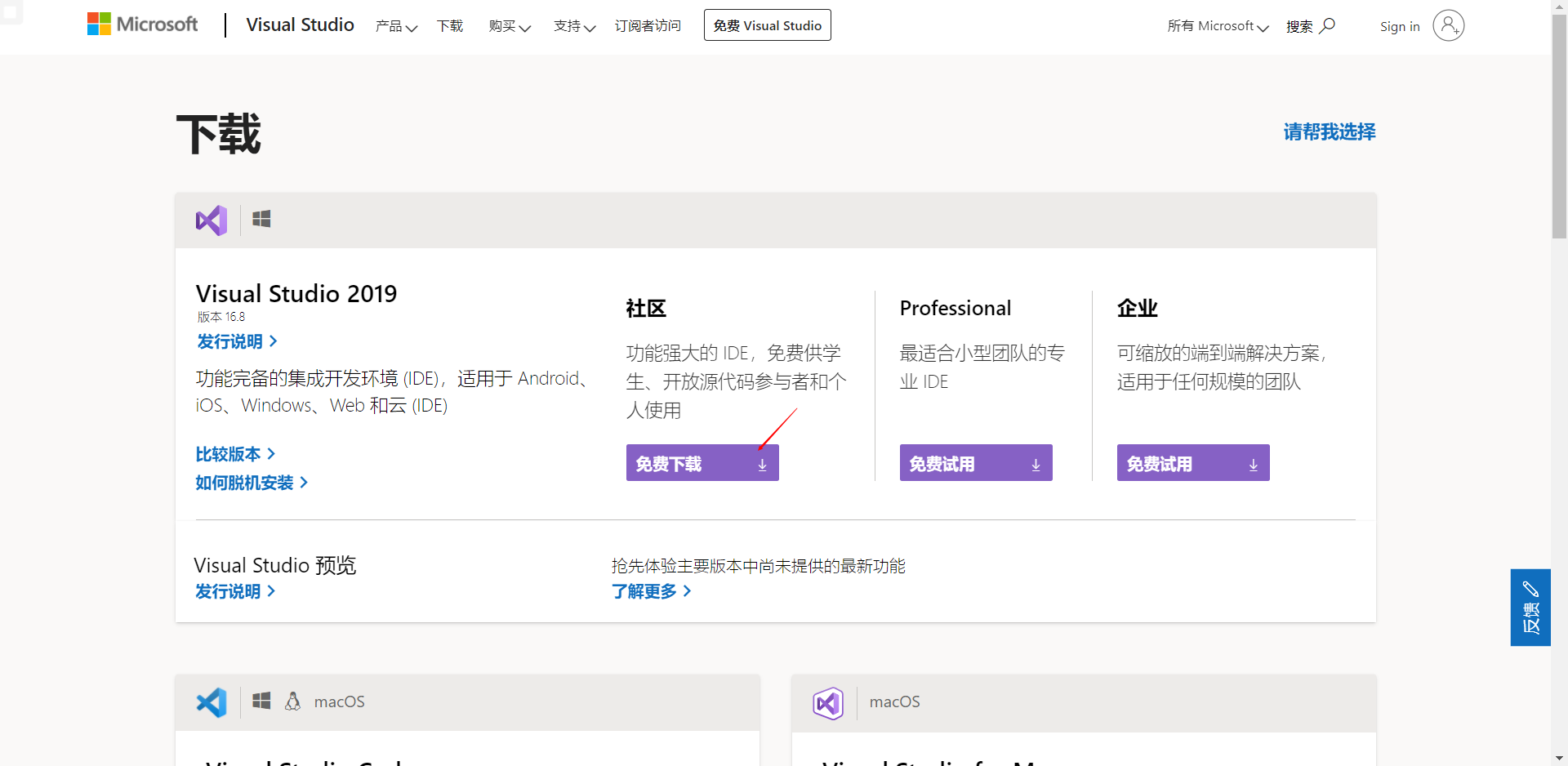The width and height of the screenshot is (1568, 766).
Task: Click the blue Visual Studio Code logo icon
Action: tap(212, 702)
